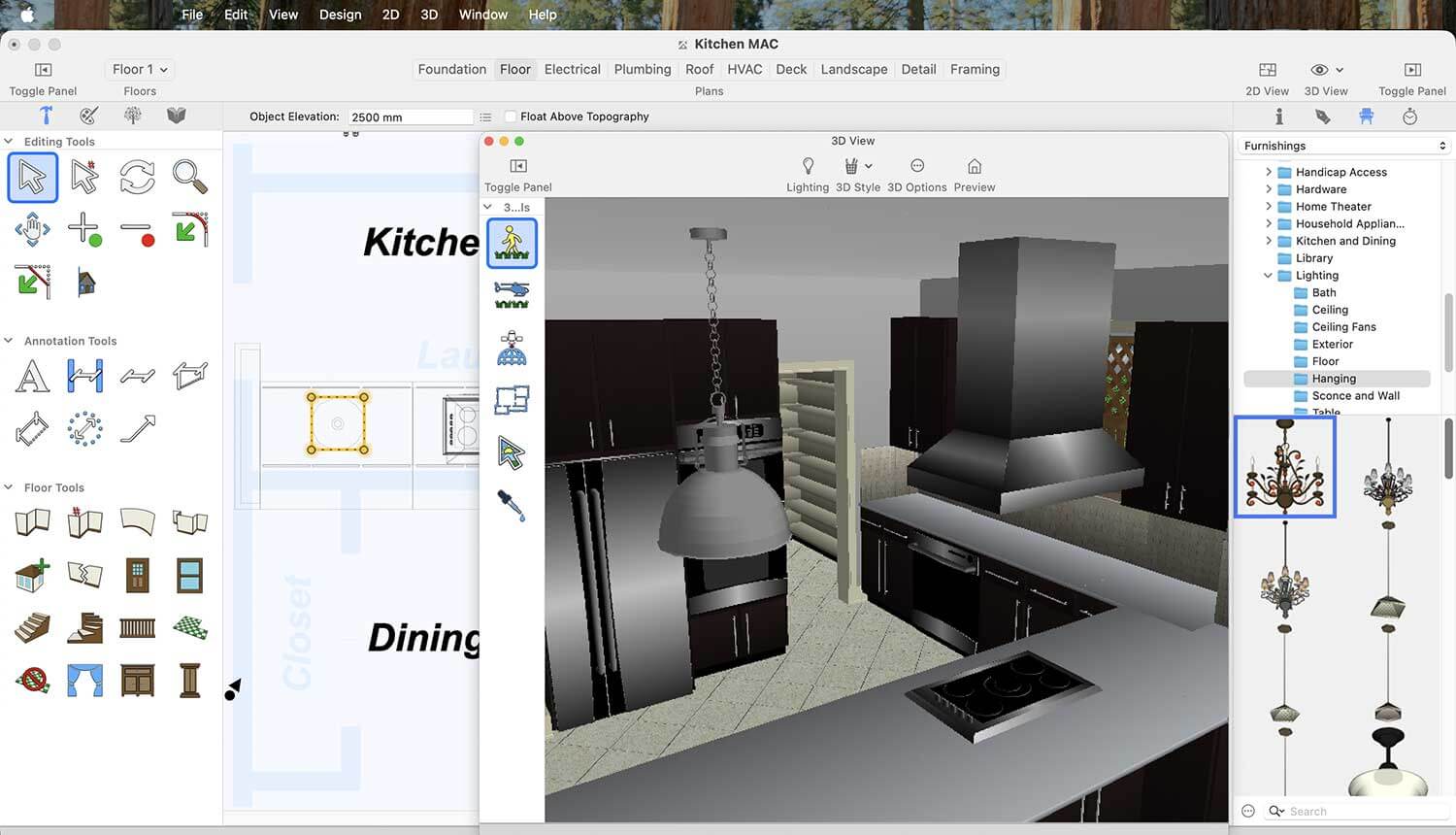
Task: Select the Dimension annotation tool
Action: point(84,376)
